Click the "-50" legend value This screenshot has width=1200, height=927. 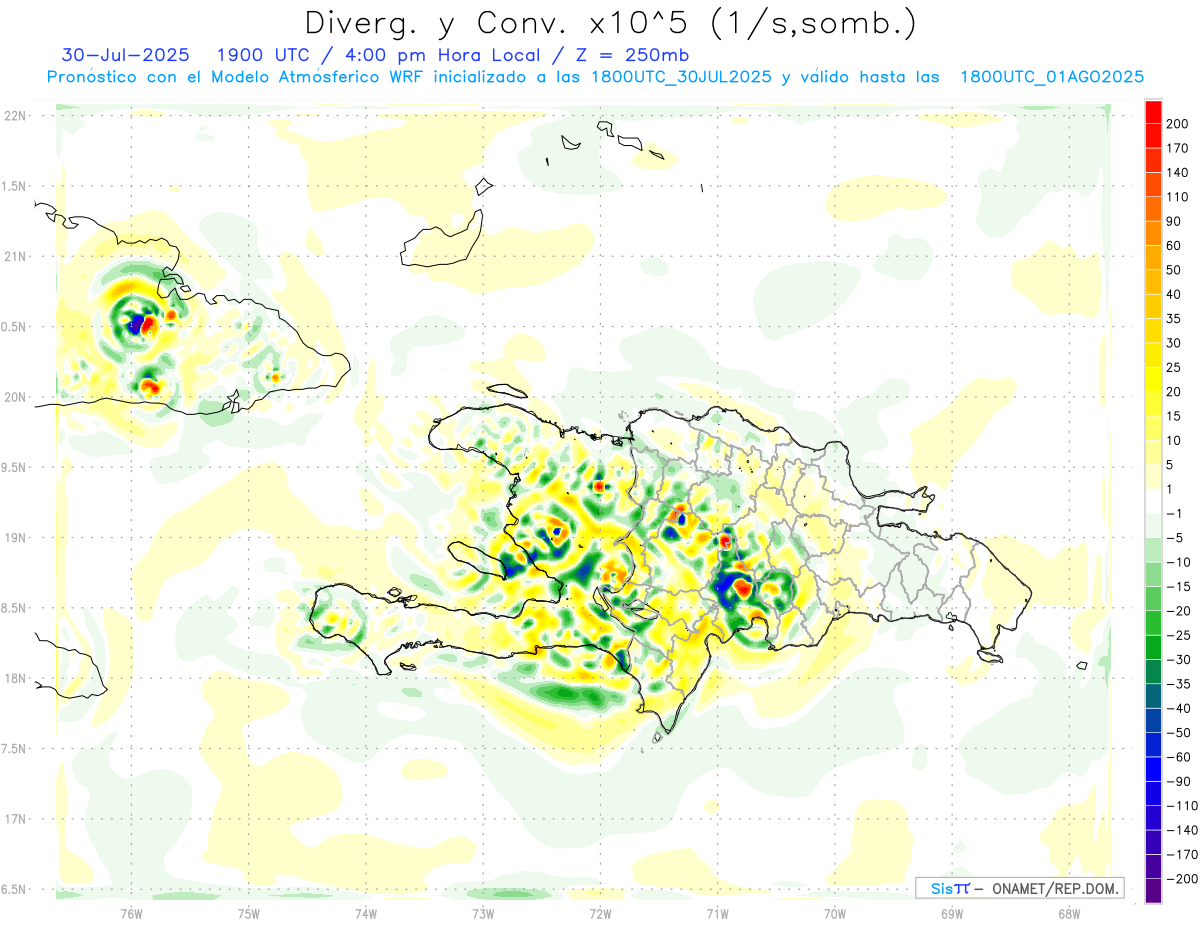pos(1177,733)
